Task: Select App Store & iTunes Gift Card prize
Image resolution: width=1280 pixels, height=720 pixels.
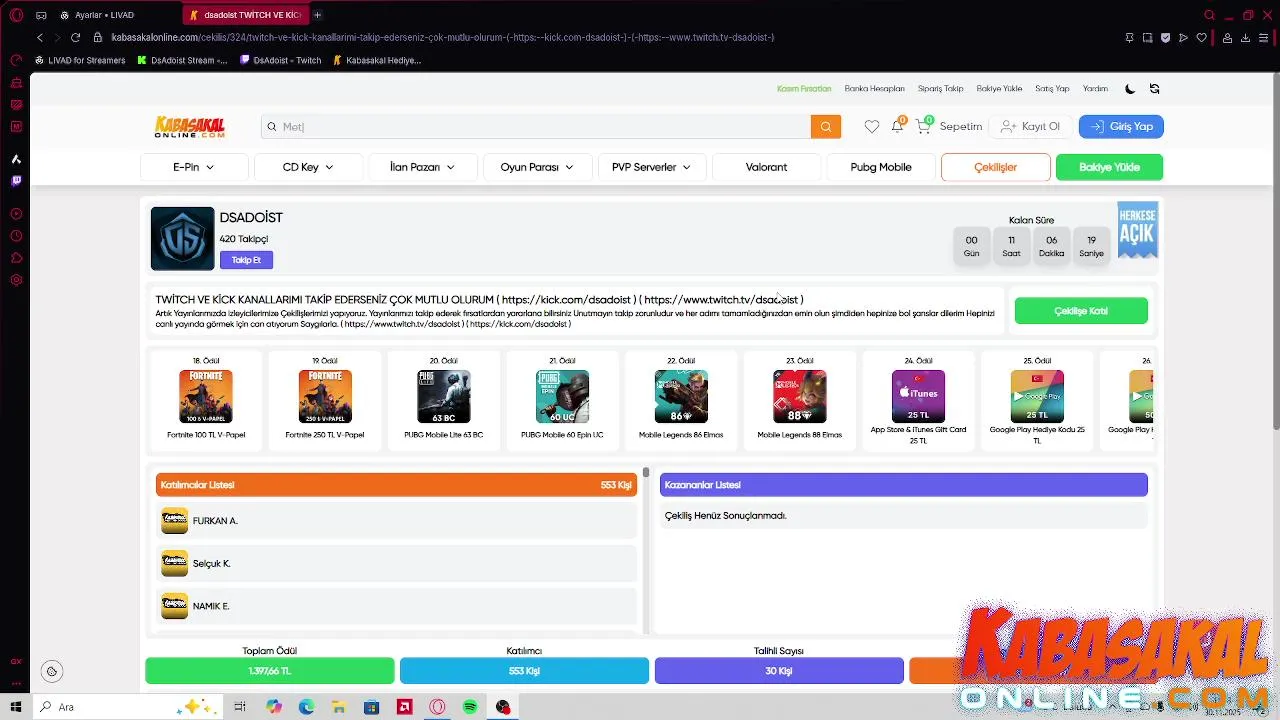Action: pos(918,396)
